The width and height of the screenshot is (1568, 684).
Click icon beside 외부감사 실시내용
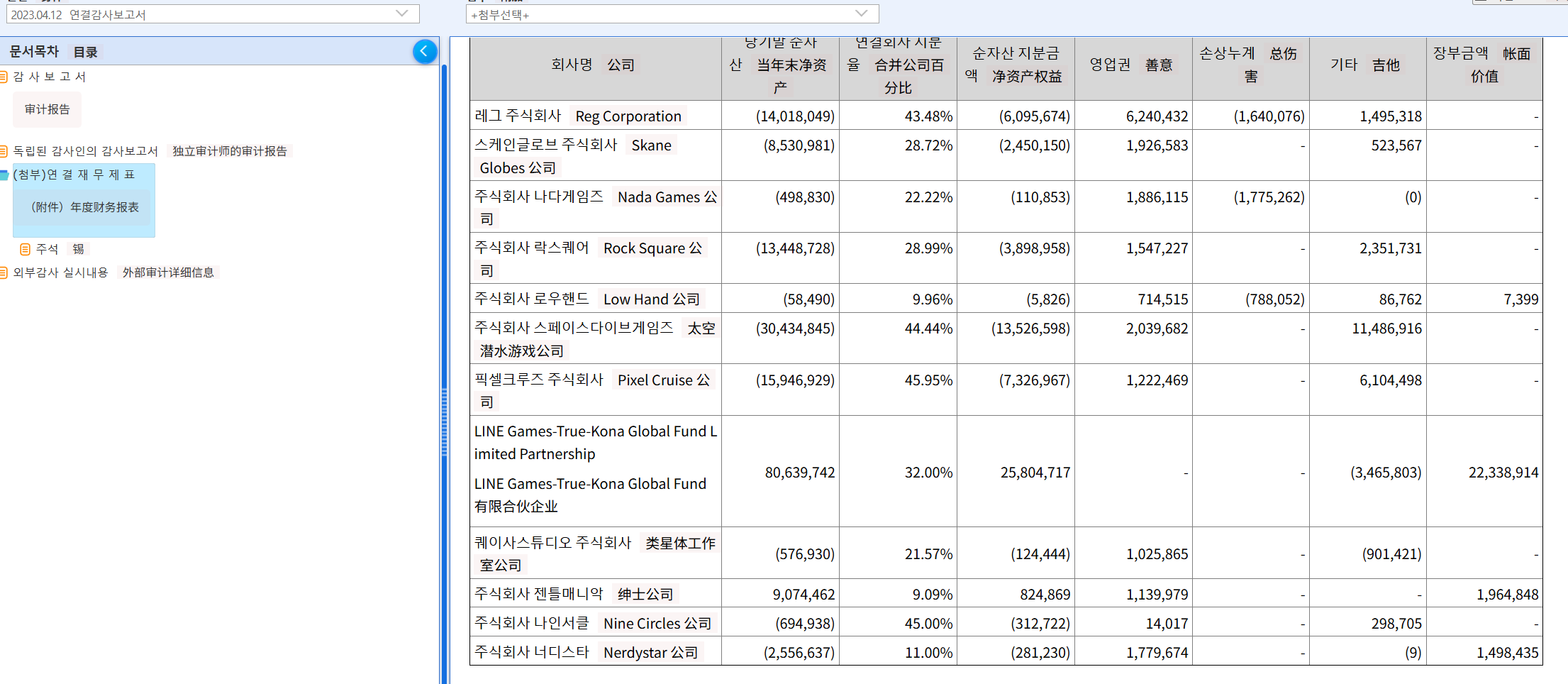(x=4, y=272)
